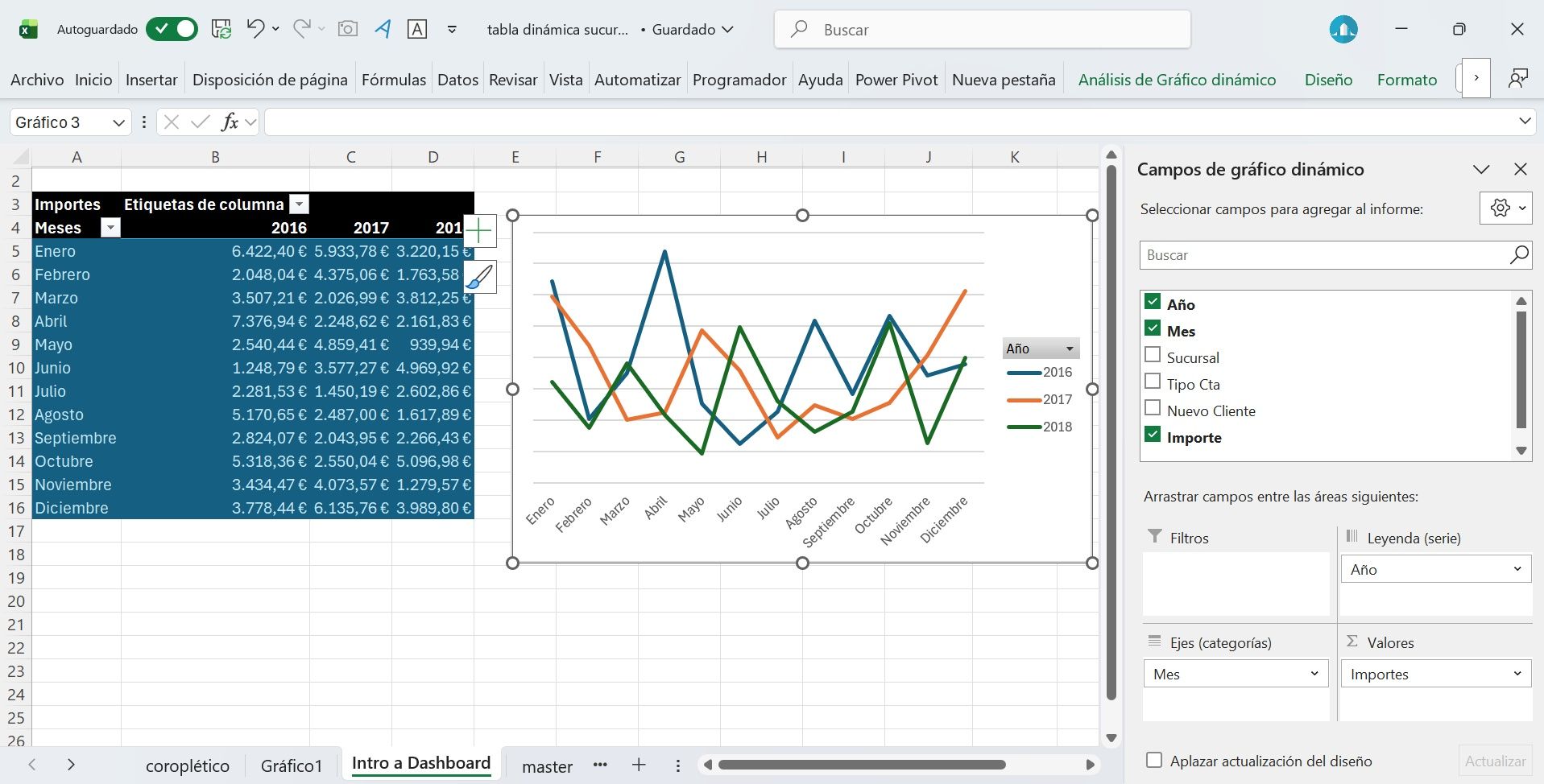Image resolution: width=1544 pixels, height=784 pixels.
Task: Check the Sucursal field checkbox
Action: point(1153,356)
